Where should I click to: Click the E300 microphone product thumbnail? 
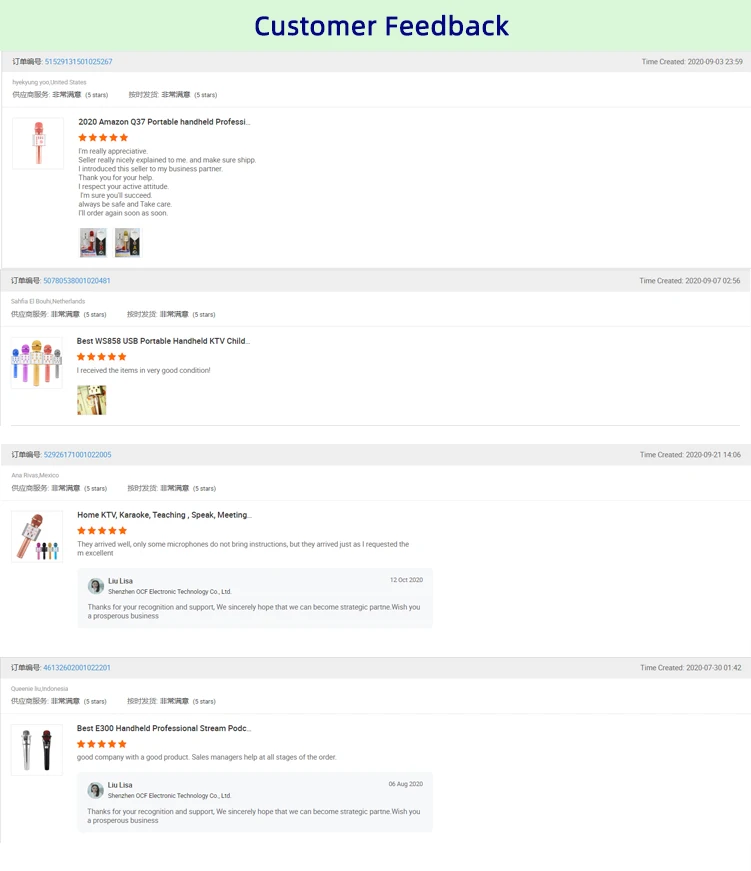[37, 750]
